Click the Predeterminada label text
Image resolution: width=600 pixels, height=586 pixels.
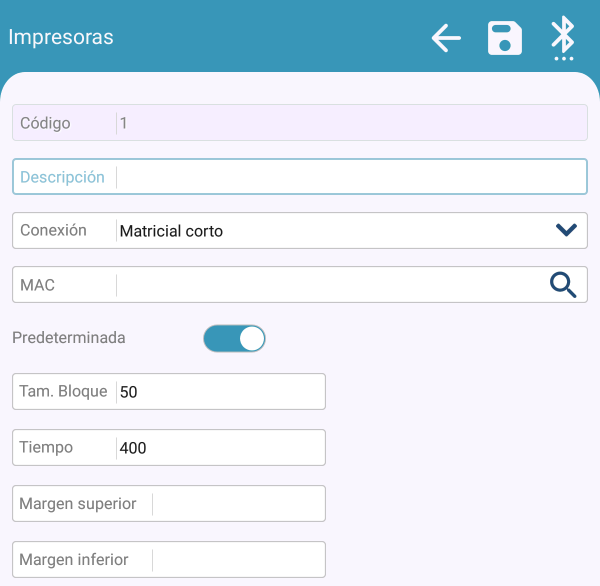(x=69, y=338)
